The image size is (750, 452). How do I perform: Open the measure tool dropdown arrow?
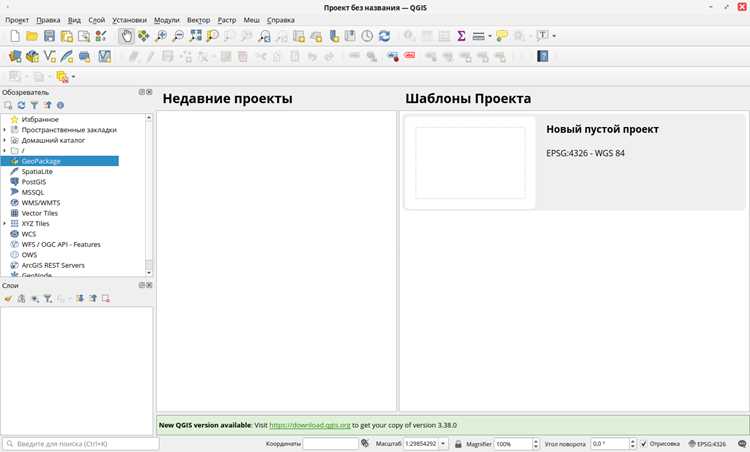click(x=490, y=36)
